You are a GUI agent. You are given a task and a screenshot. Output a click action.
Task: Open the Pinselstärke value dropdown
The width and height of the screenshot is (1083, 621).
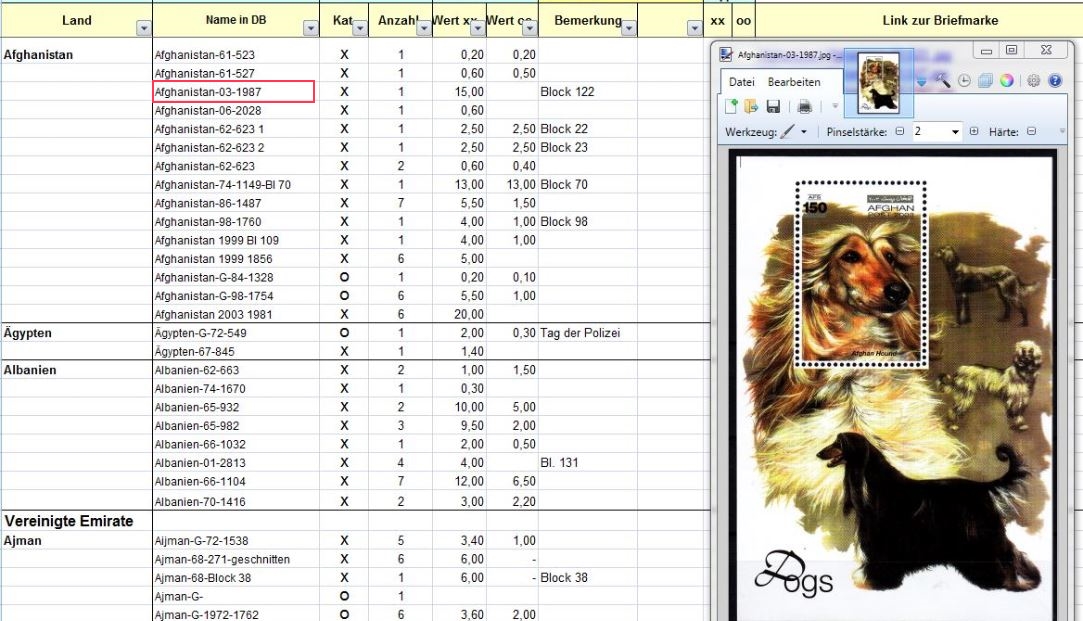956,132
